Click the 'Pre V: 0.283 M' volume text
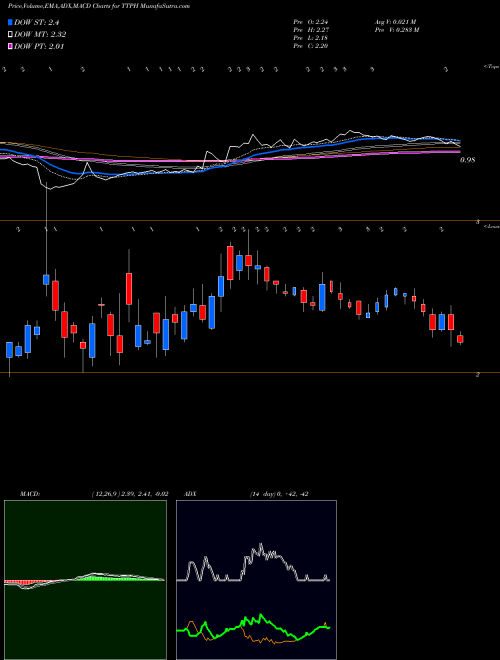 (396, 29)
